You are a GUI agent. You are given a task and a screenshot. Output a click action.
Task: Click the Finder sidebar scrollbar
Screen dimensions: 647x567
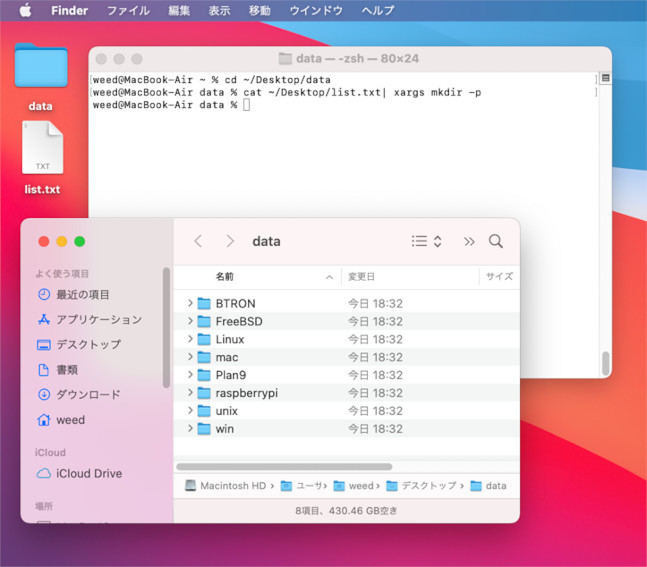(166, 328)
